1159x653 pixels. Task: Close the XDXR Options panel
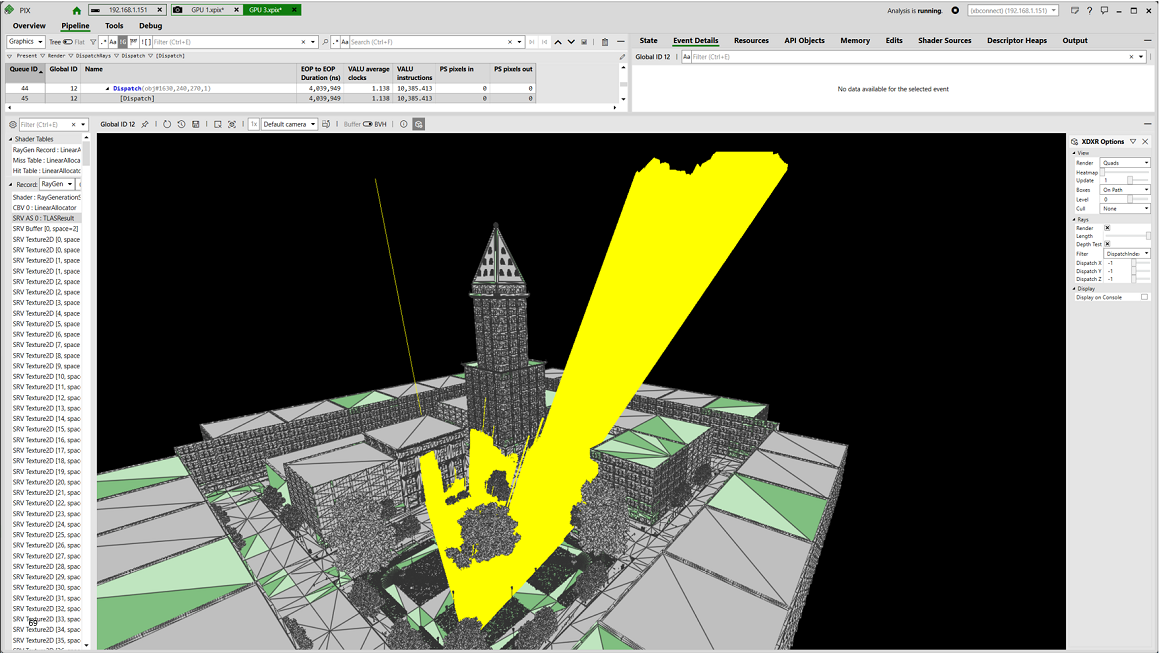point(1146,141)
